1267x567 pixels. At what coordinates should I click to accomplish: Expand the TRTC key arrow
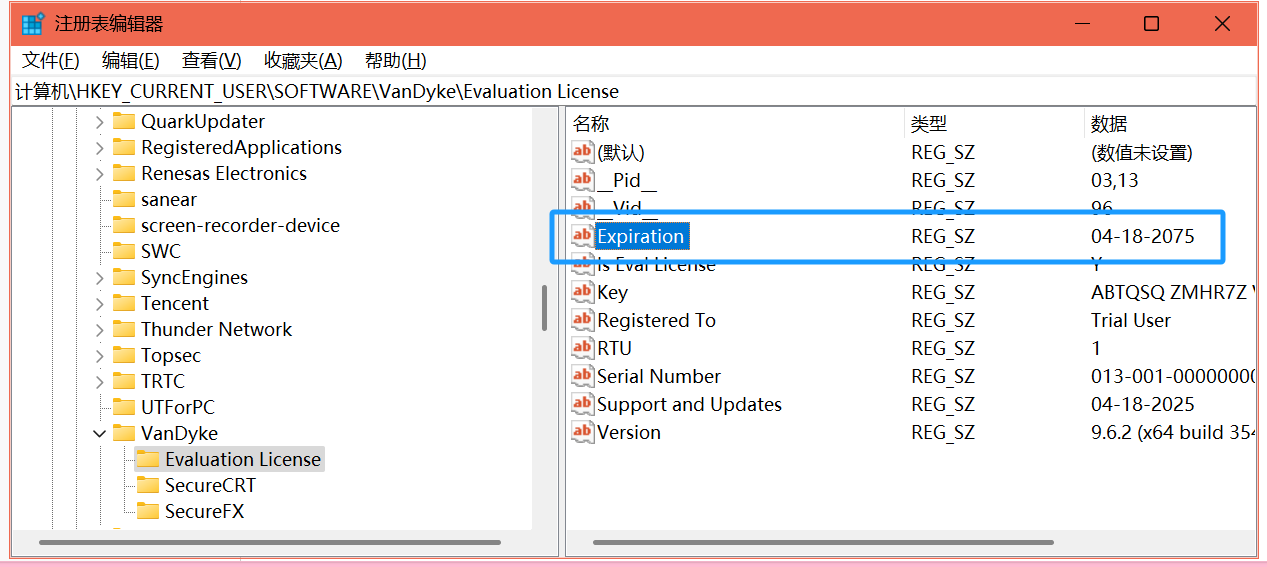coord(99,382)
